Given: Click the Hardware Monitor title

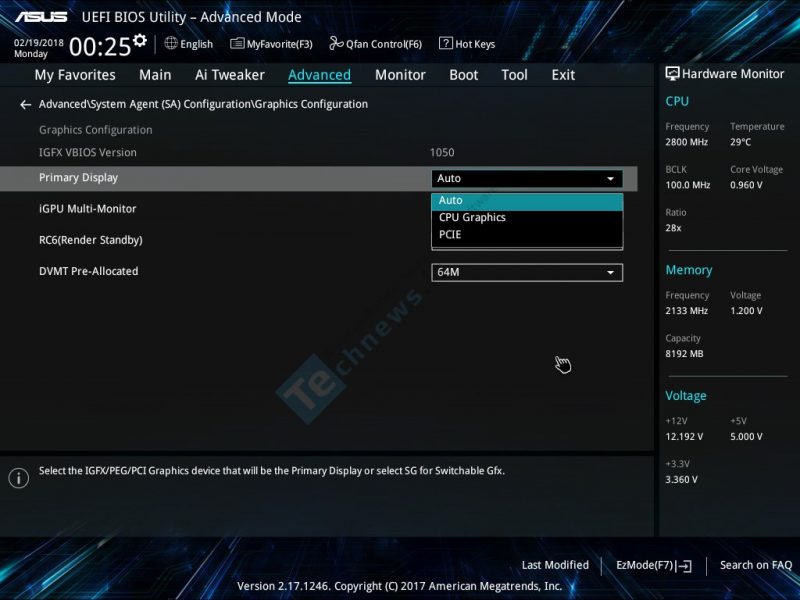Looking at the screenshot, I should (x=733, y=74).
